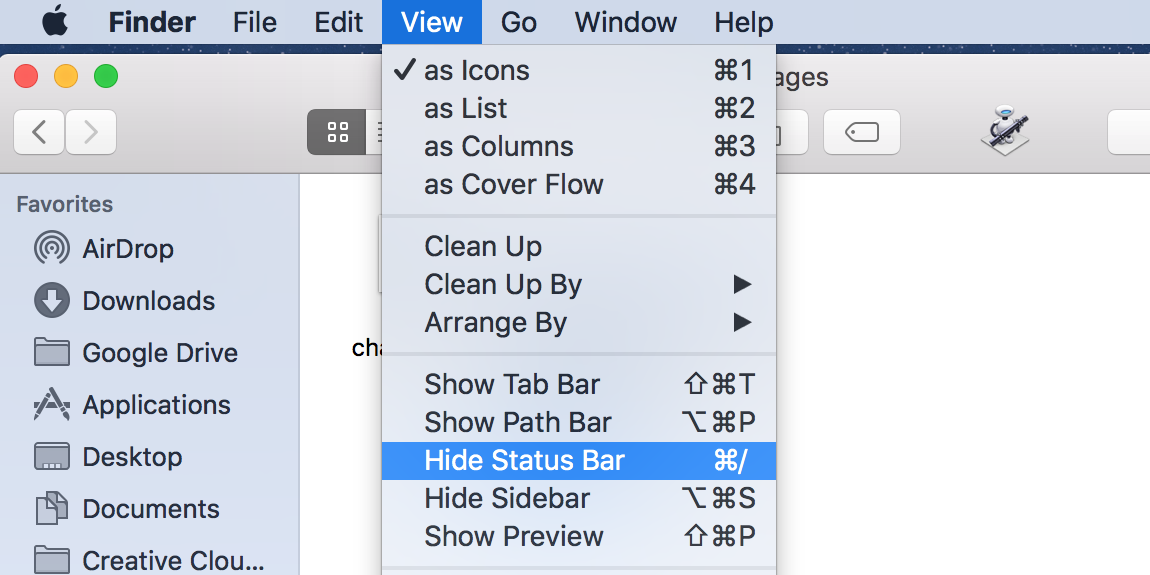Viewport: 1150px width, 575px height.
Task: Switch to icon view toolbar button
Action: click(x=337, y=131)
